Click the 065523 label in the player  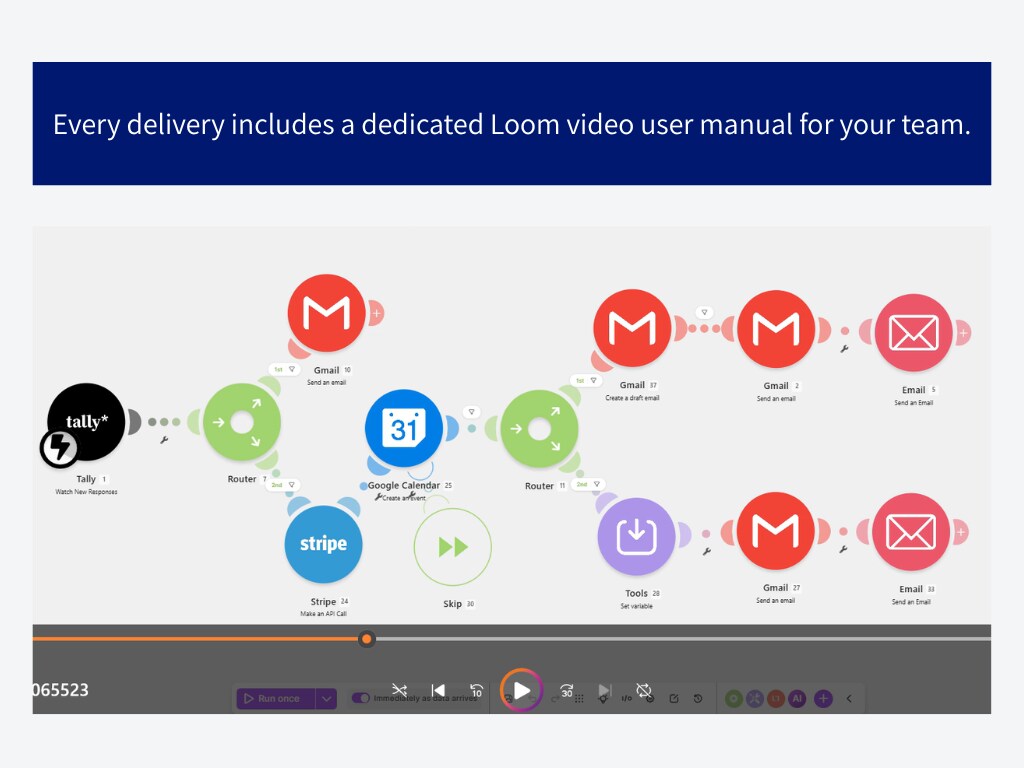click(x=61, y=690)
